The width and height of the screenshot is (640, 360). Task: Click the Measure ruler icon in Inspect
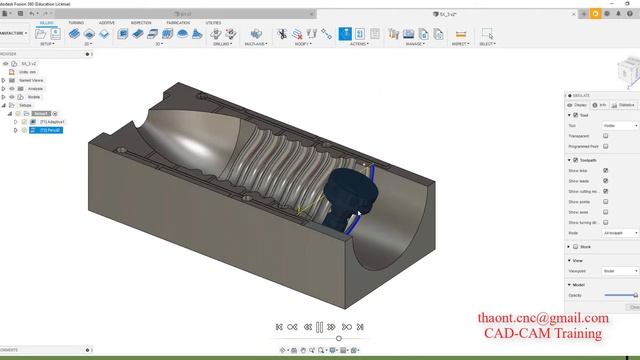[461, 34]
